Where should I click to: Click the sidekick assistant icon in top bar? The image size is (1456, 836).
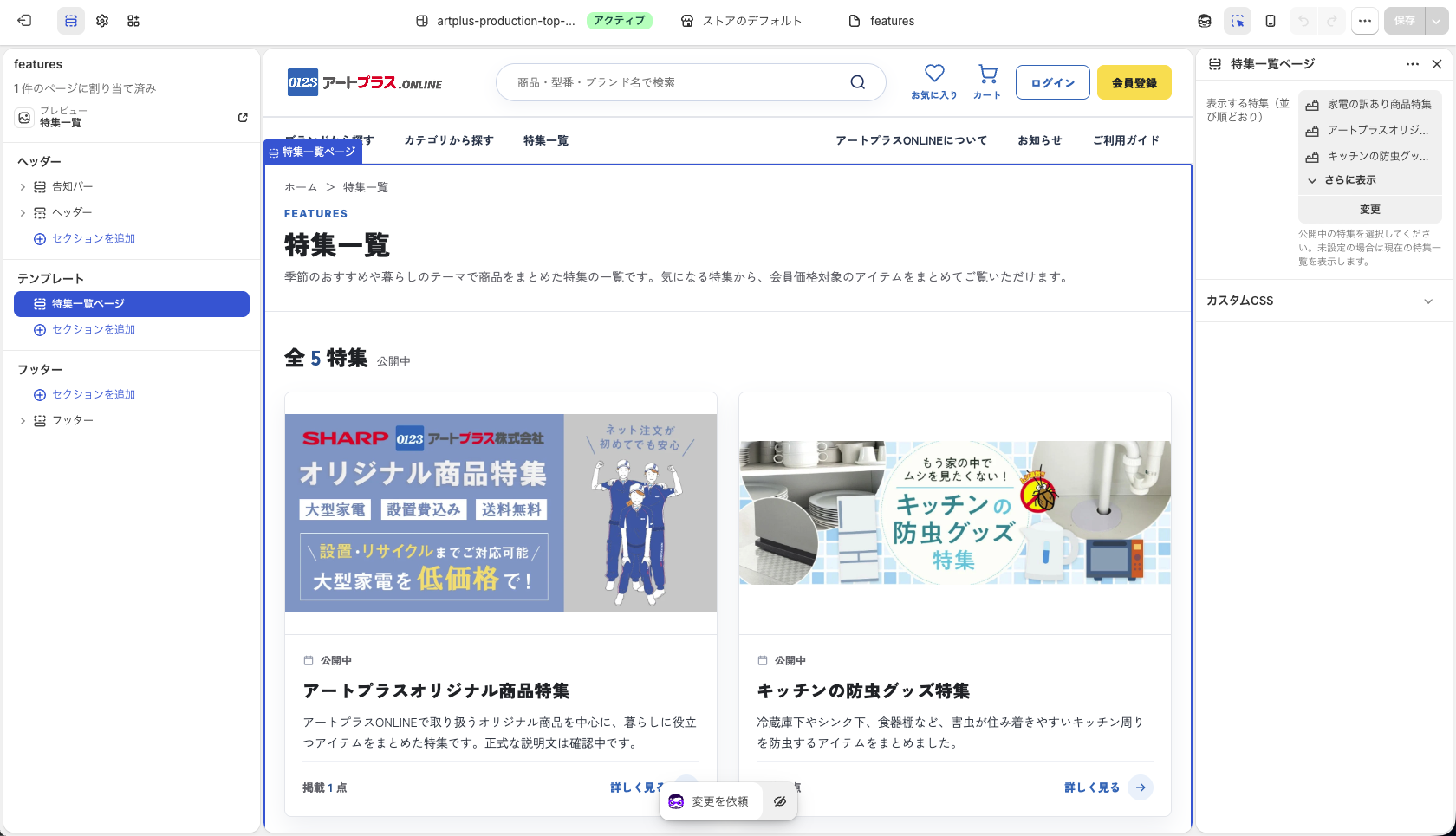tap(1205, 21)
